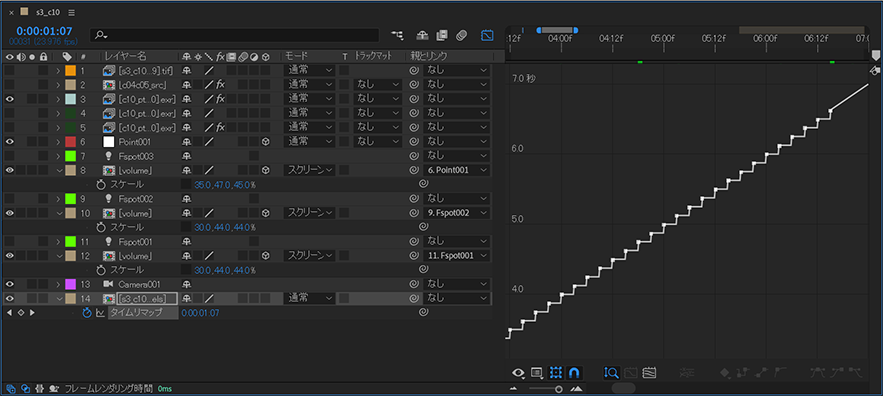Image resolution: width=883 pixels, height=396 pixels.
Task: Click the timeline zoom slider handle
Action: tap(559, 389)
